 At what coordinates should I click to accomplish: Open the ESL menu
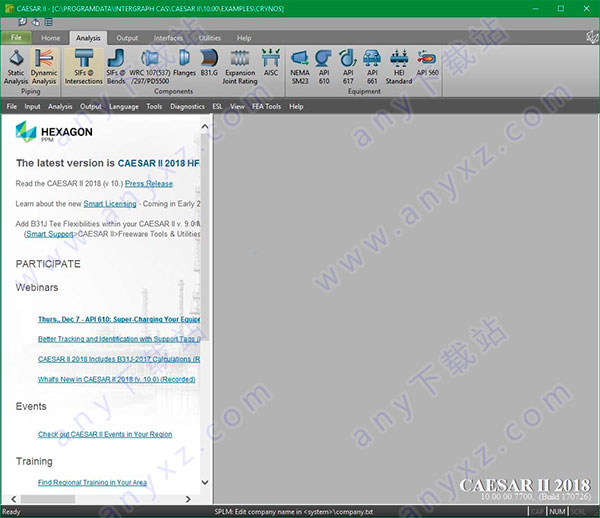point(217,106)
